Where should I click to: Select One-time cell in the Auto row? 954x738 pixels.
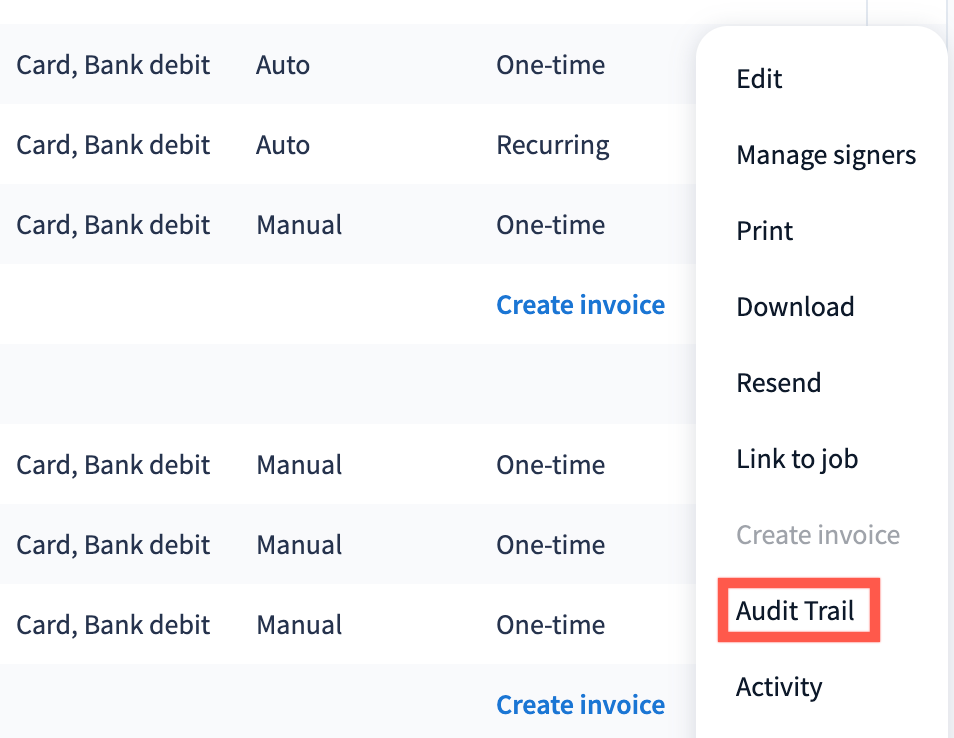tap(550, 65)
